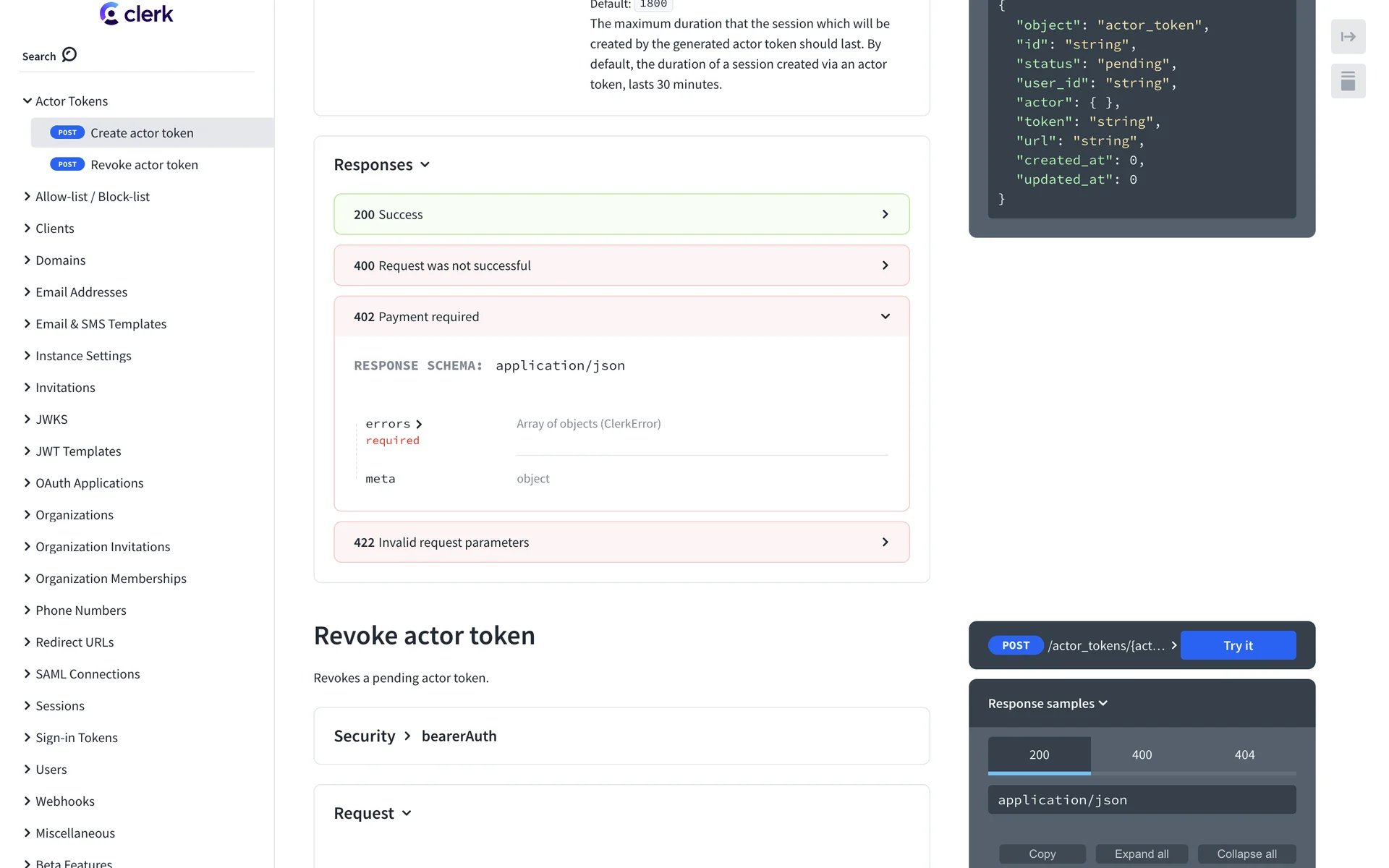Viewport: 1389px width, 868px height.
Task: Click Expand all button
Action: (x=1141, y=854)
